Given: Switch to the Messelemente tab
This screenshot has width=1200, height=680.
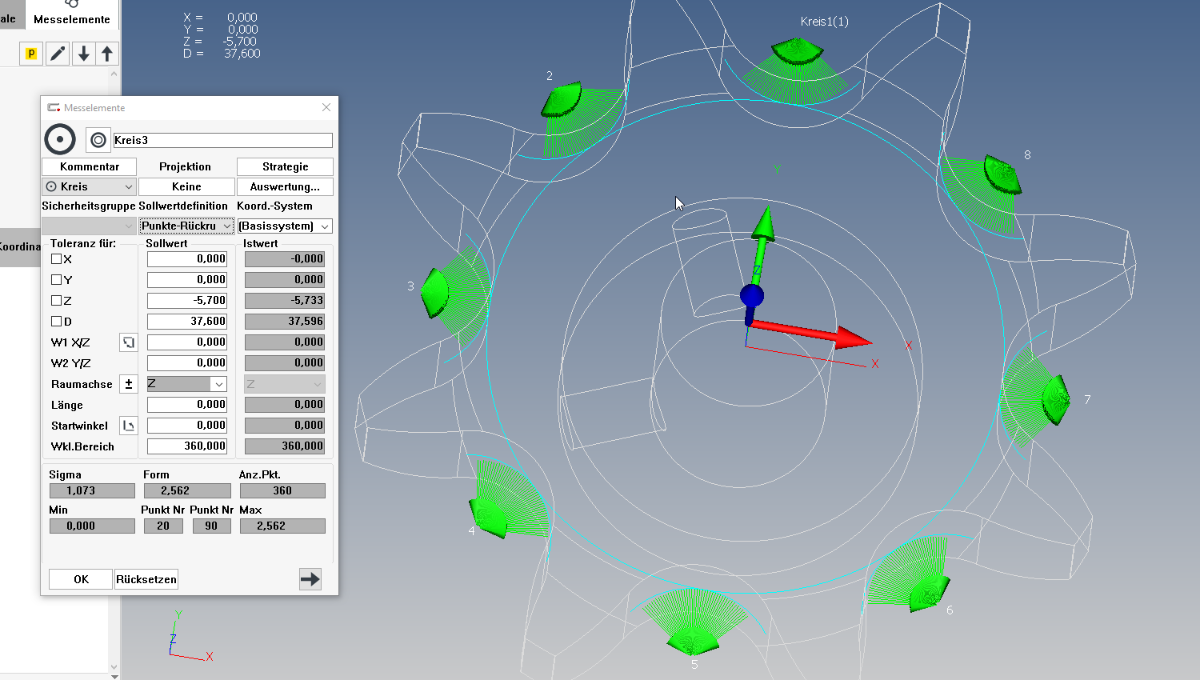Looking at the screenshot, I should (x=71, y=18).
